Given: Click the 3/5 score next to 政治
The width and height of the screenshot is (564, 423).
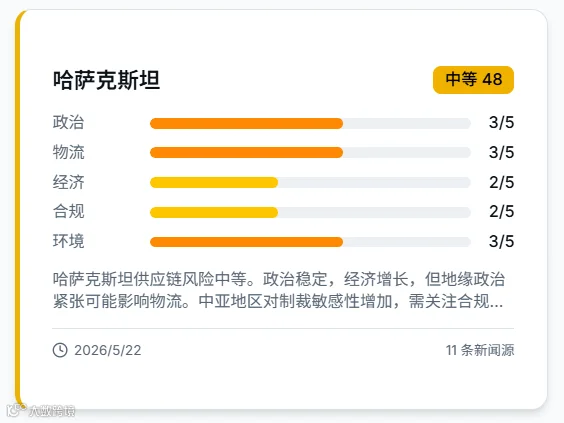Looking at the screenshot, I should coord(501,123).
